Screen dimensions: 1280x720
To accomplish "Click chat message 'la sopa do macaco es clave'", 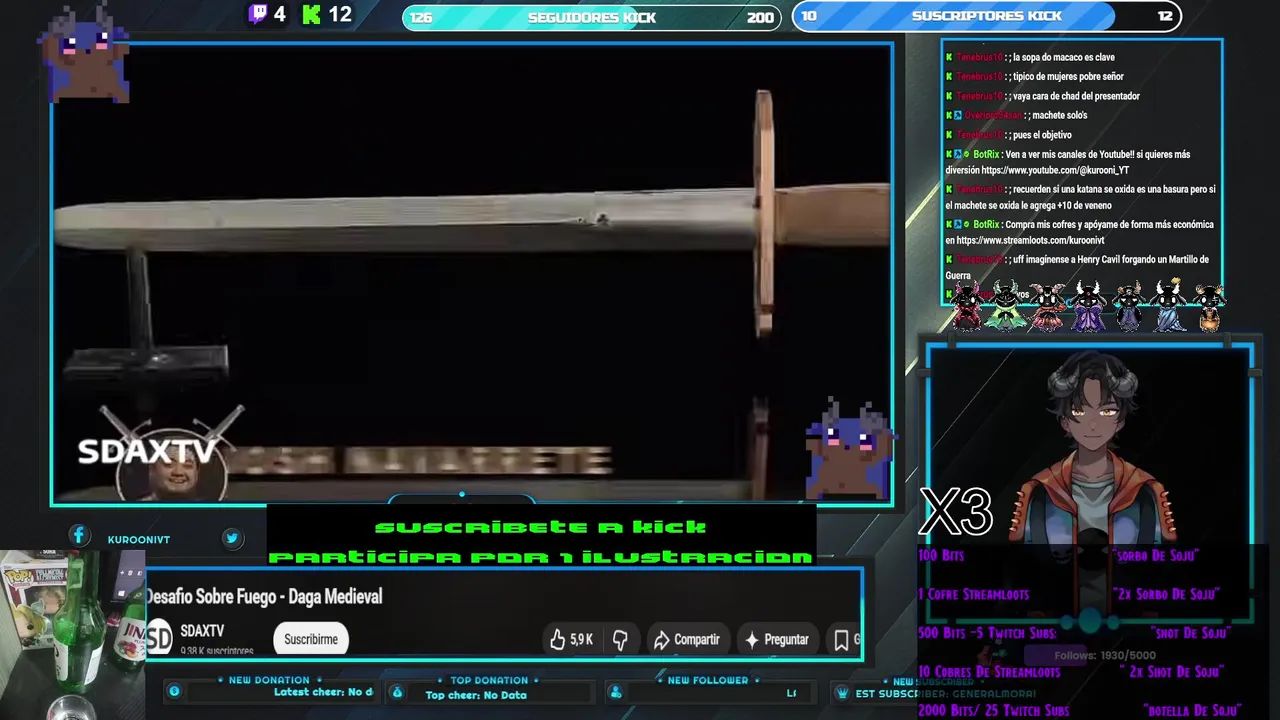I will 1063,57.
